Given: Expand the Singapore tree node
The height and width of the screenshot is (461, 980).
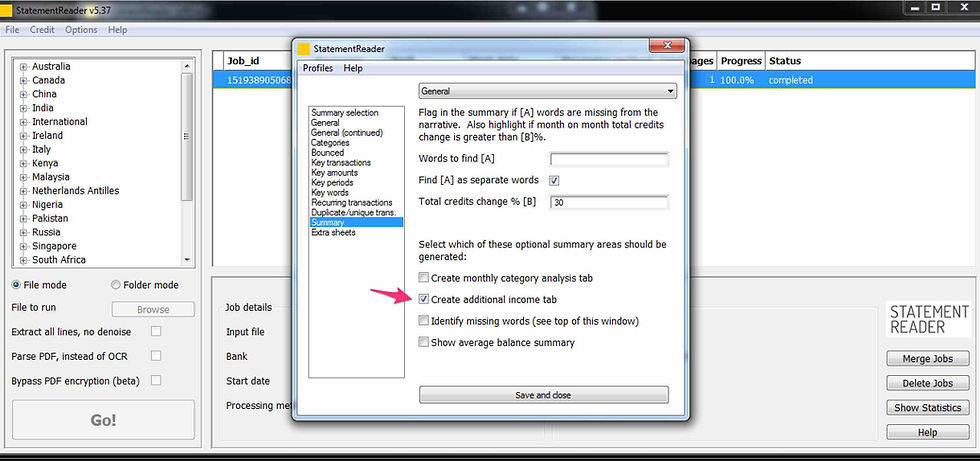Looking at the screenshot, I should point(24,246).
